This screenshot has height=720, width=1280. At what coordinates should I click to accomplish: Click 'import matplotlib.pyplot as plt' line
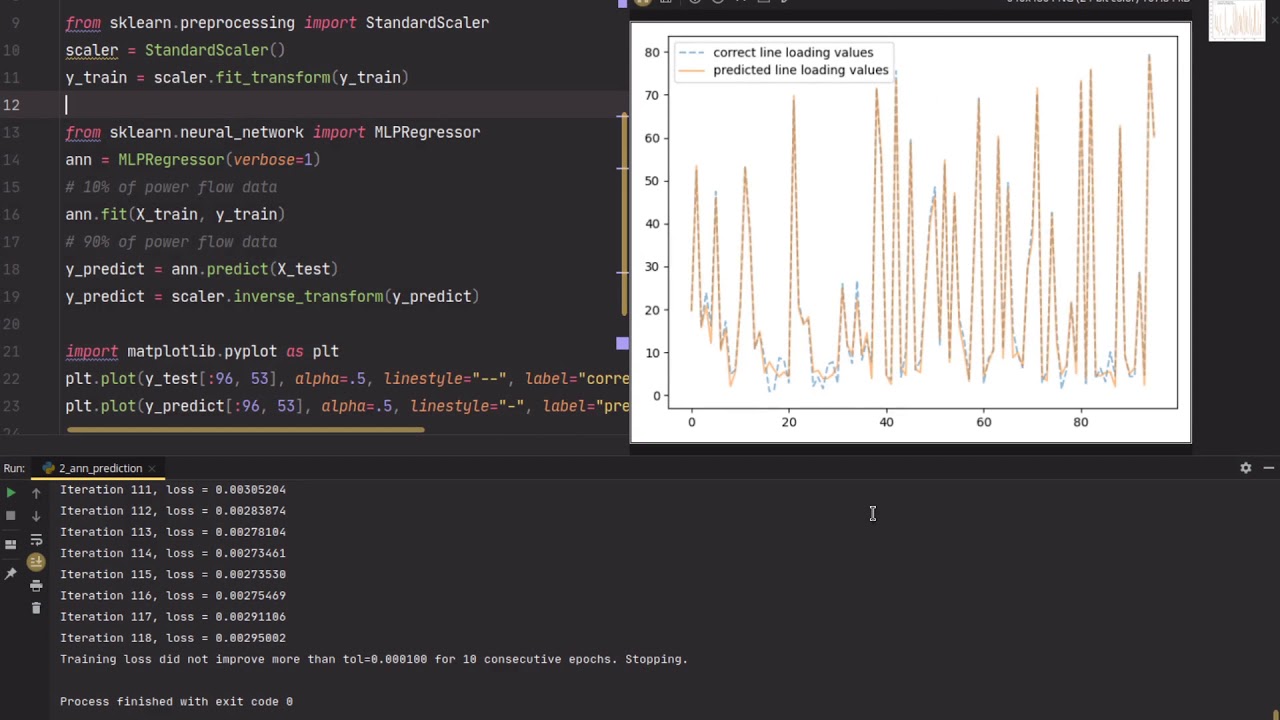pyautogui.click(x=202, y=351)
